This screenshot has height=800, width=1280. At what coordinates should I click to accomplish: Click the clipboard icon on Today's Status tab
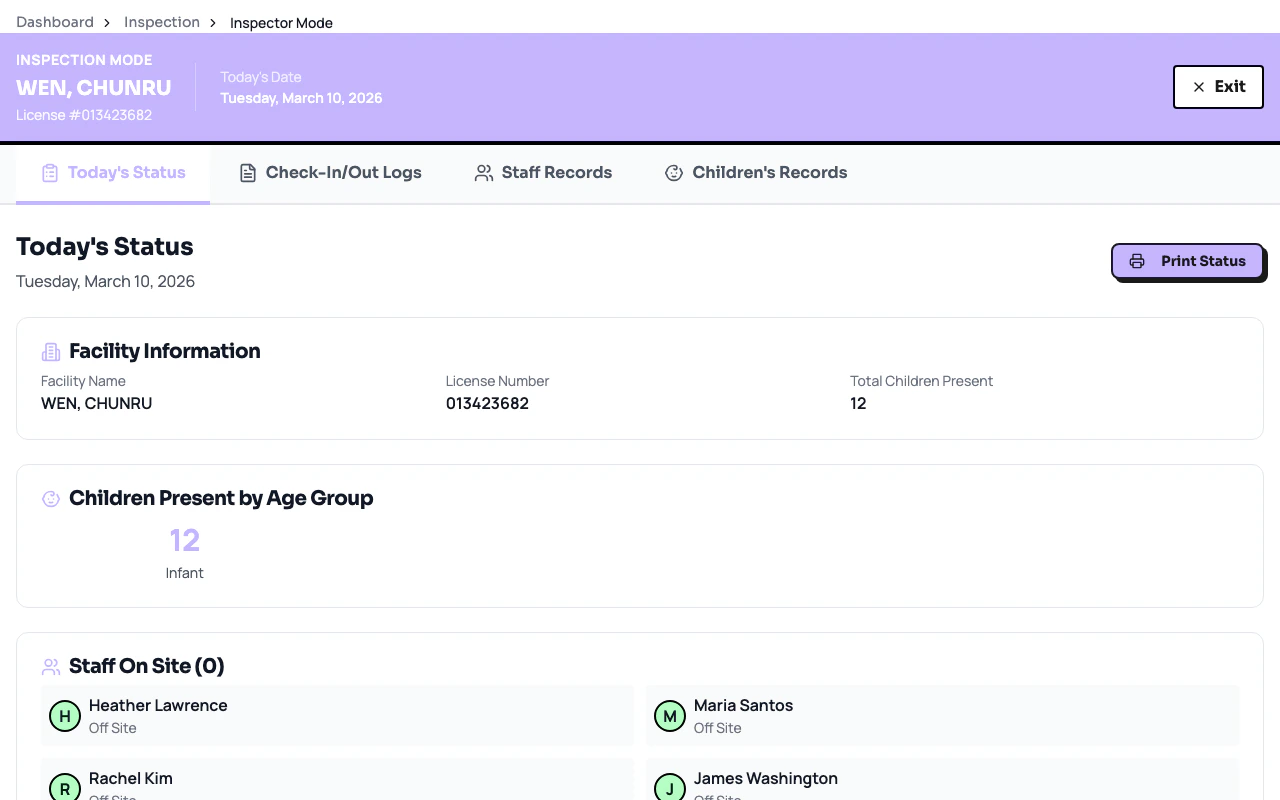coord(49,172)
